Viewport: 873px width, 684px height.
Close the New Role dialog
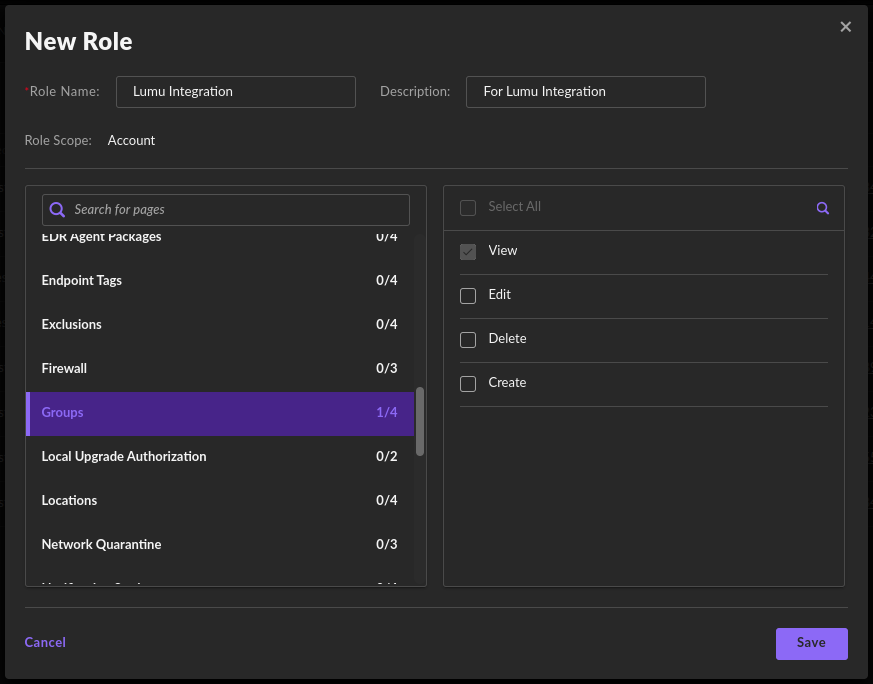[x=846, y=27]
